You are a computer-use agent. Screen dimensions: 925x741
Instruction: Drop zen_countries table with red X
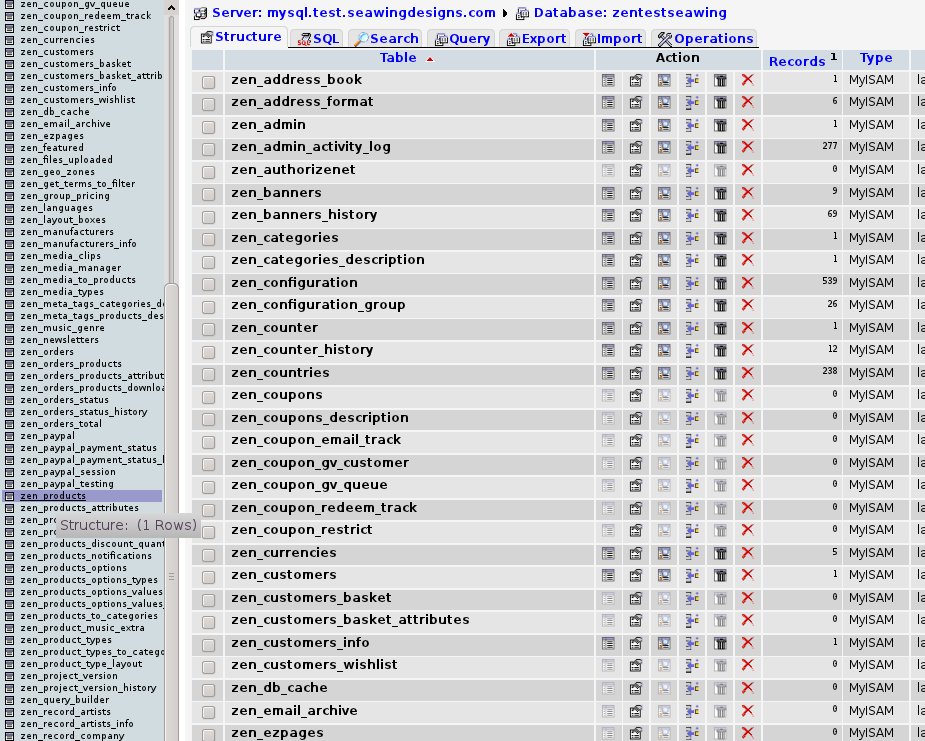[x=747, y=373]
